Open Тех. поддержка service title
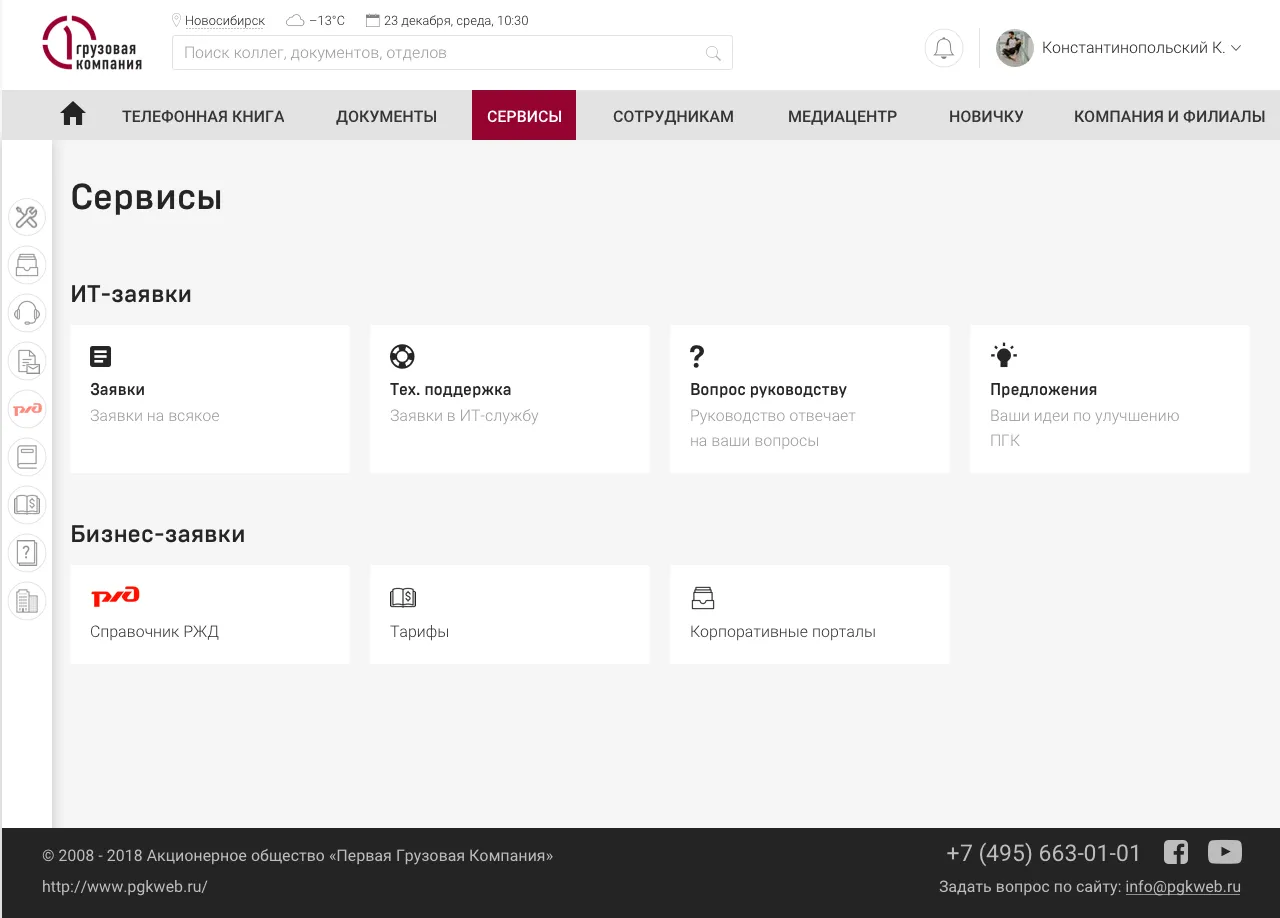The image size is (1280, 918). pyautogui.click(x=450, y=390)
